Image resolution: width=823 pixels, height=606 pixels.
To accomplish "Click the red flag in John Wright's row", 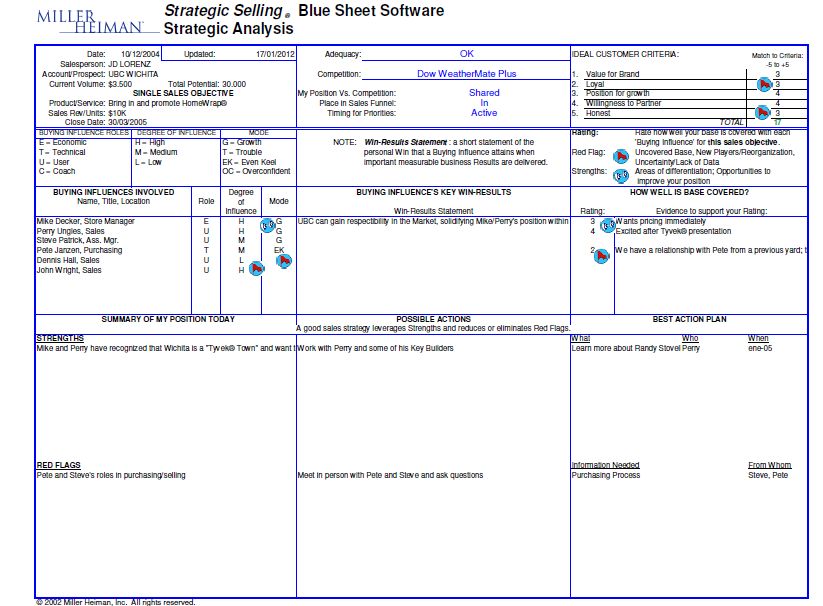I will (256, 269).
